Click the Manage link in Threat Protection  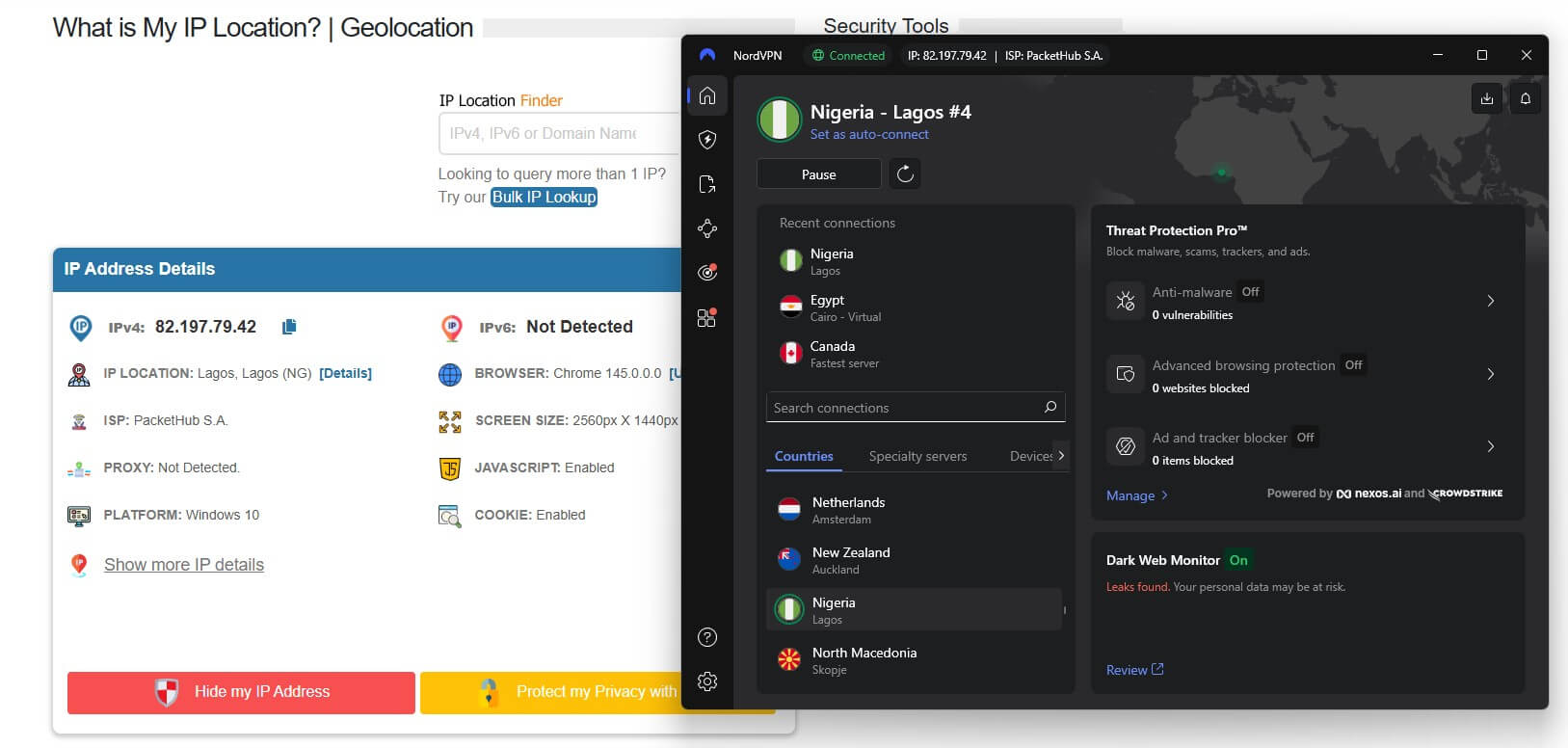coord(1130,495)
